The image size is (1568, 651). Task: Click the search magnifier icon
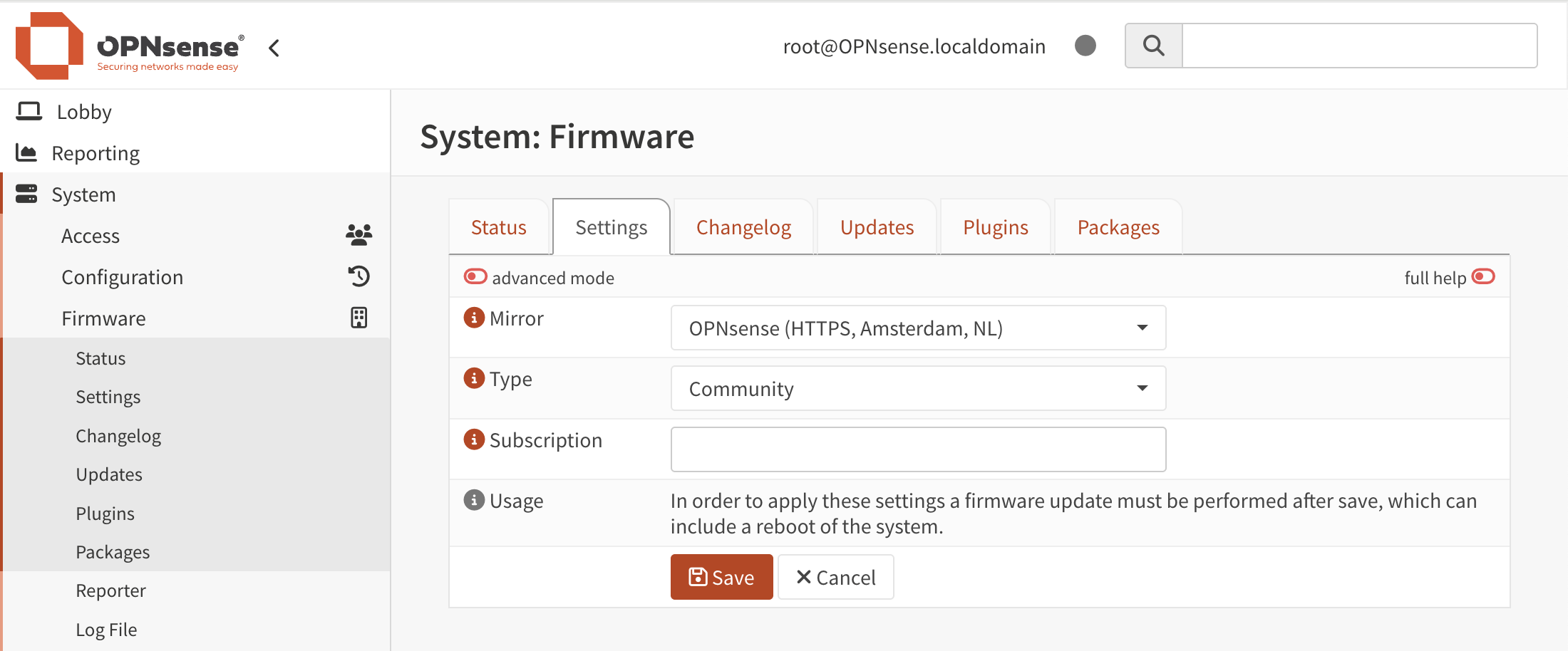click(1153, 46)
